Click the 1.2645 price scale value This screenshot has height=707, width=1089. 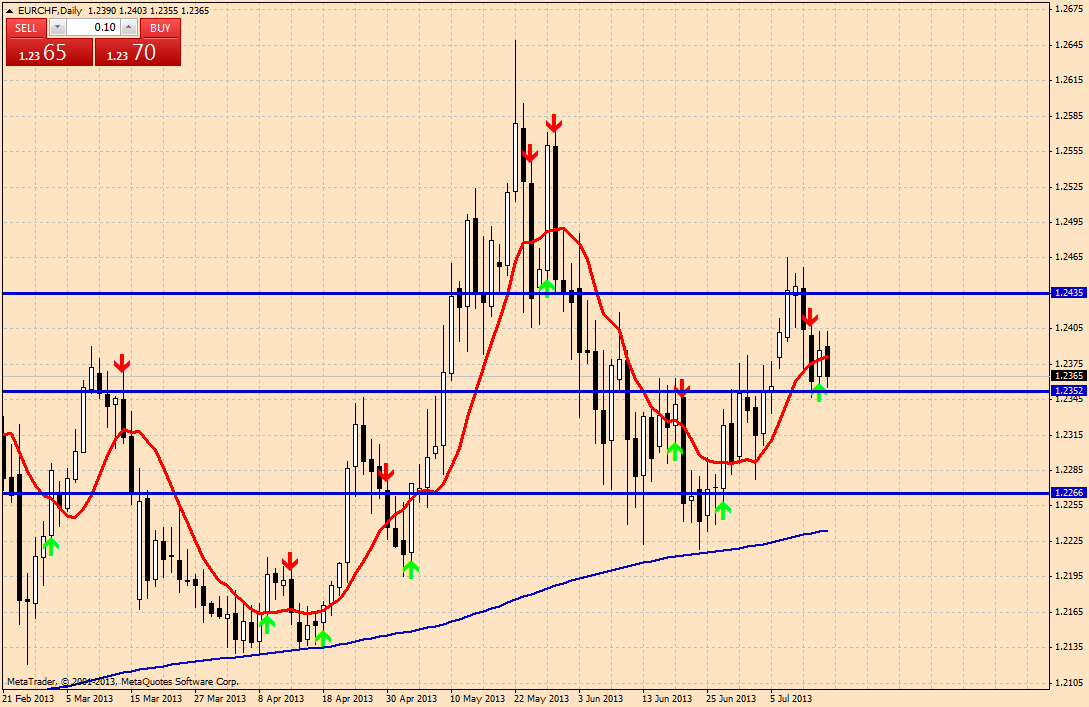[1069, 44]
